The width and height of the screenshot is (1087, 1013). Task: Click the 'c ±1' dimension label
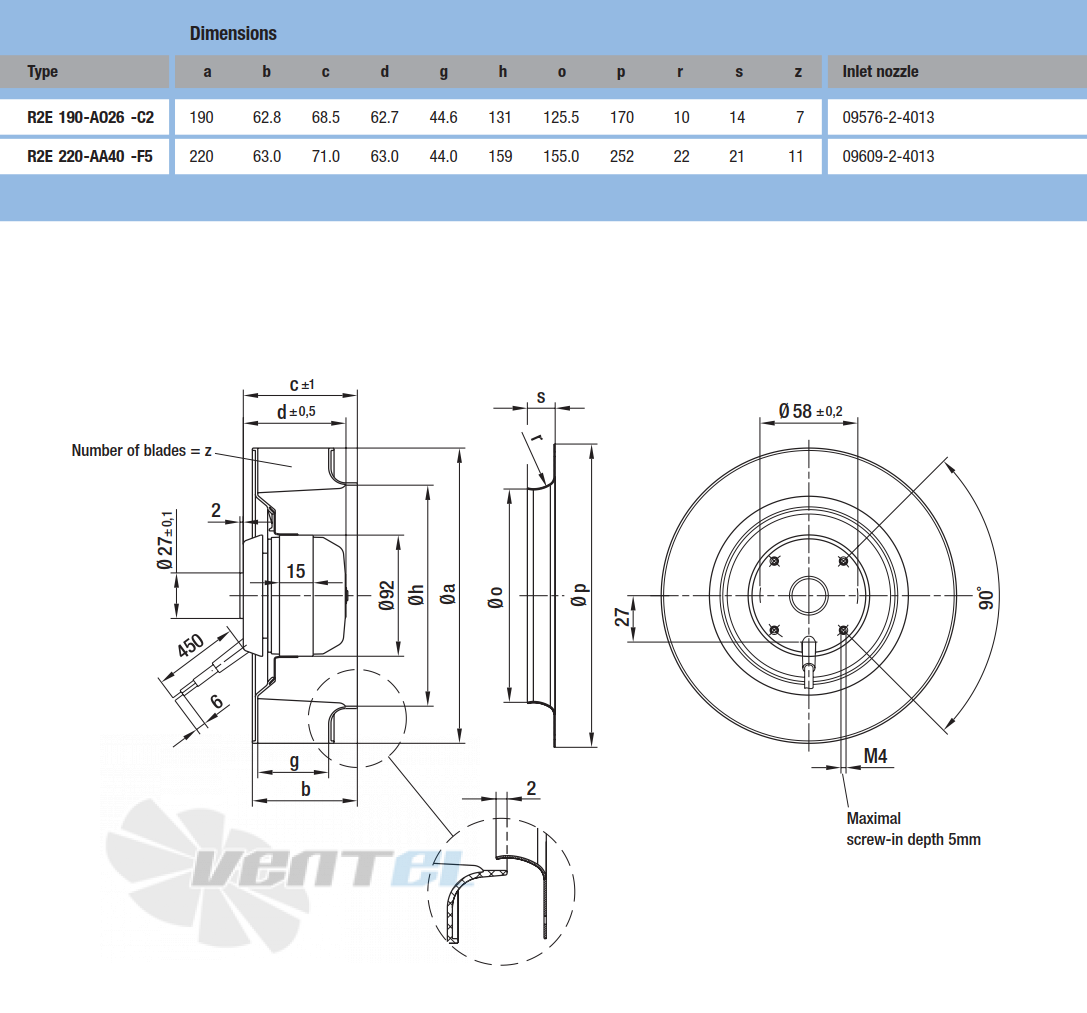(302, 383)
